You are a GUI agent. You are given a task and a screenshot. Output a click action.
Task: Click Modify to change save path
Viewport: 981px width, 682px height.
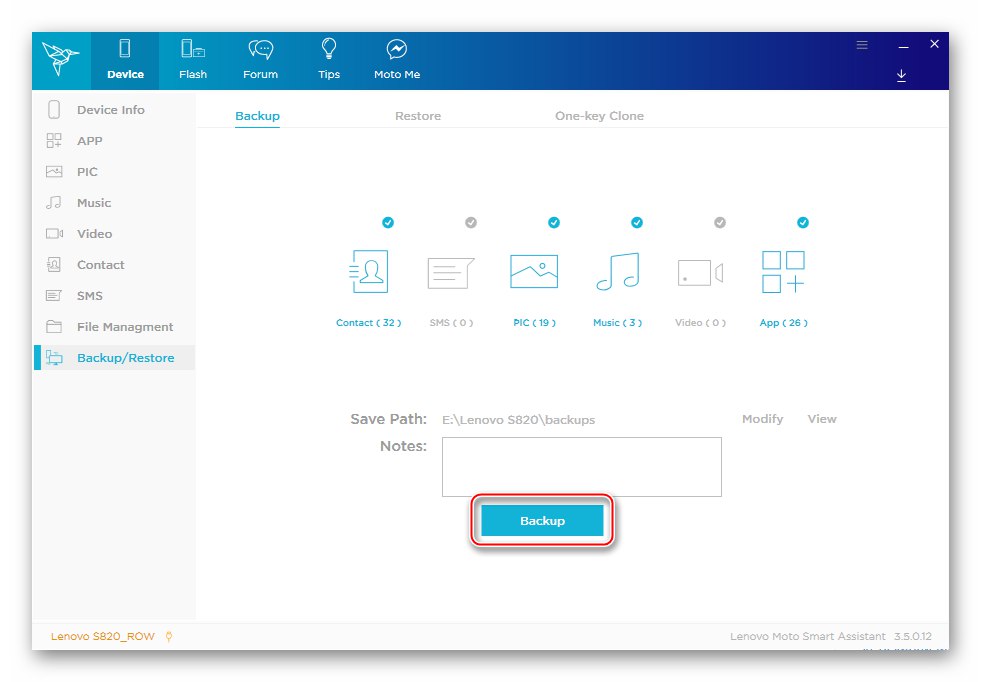pos(763,419)
